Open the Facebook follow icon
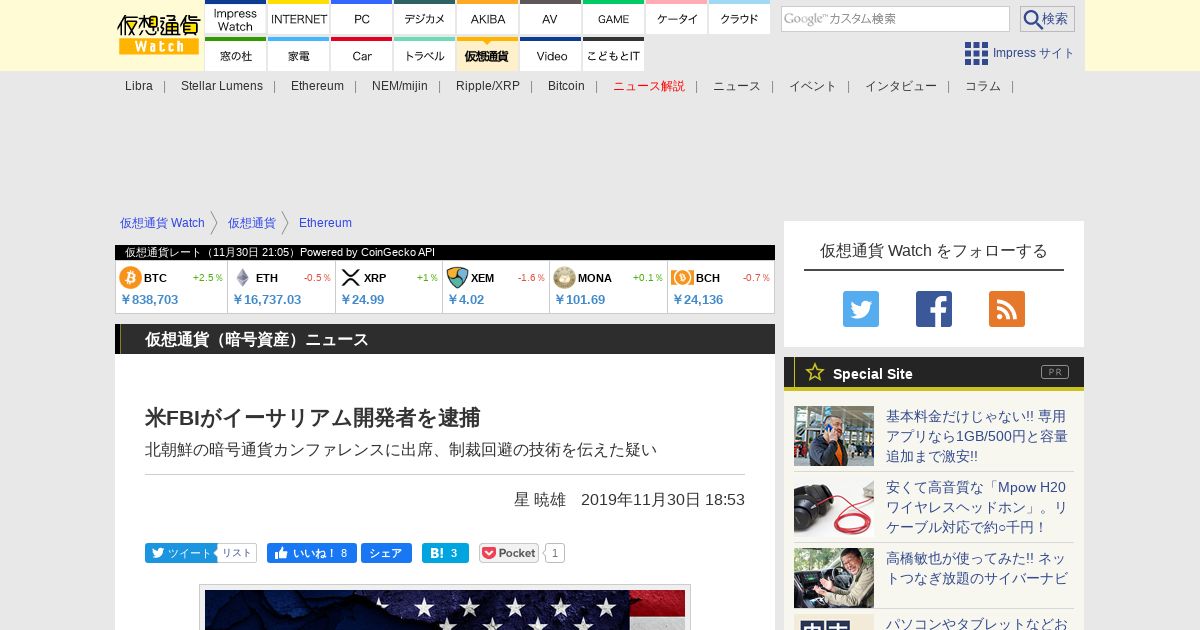This screenshot has width=1200, height=630. pos(934,309)
